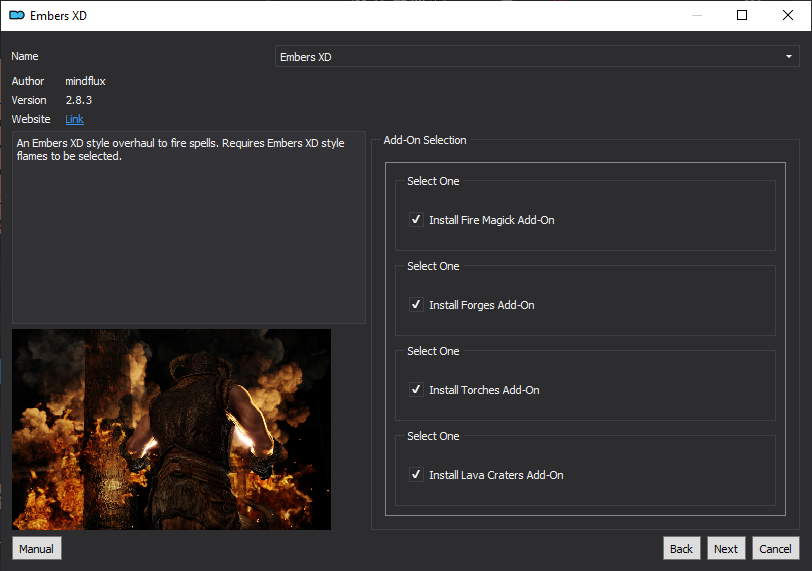
Task: Click the Add-On Selection group heading
Action: [x=425, y=140]
